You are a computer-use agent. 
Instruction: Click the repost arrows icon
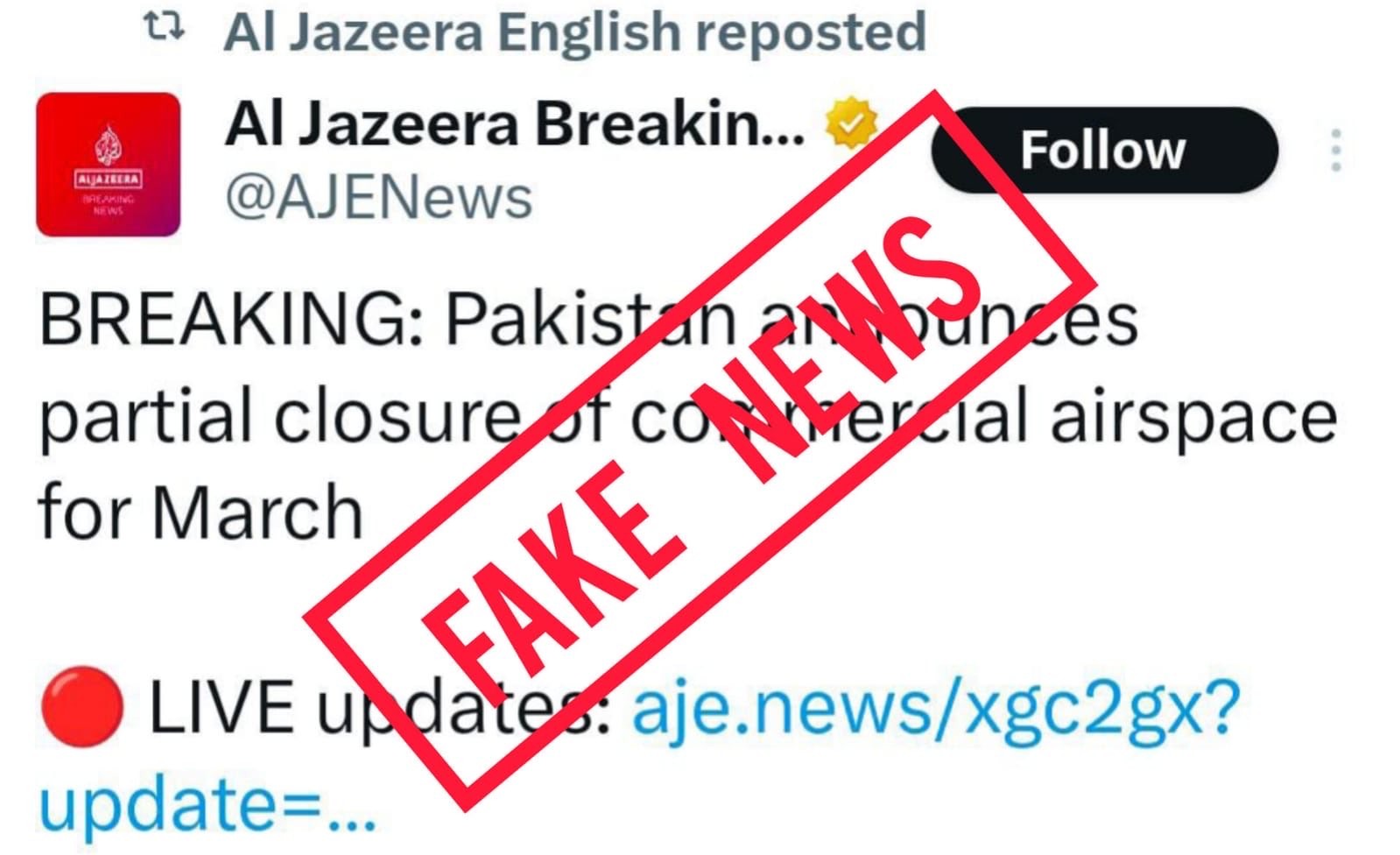point(164,28)
